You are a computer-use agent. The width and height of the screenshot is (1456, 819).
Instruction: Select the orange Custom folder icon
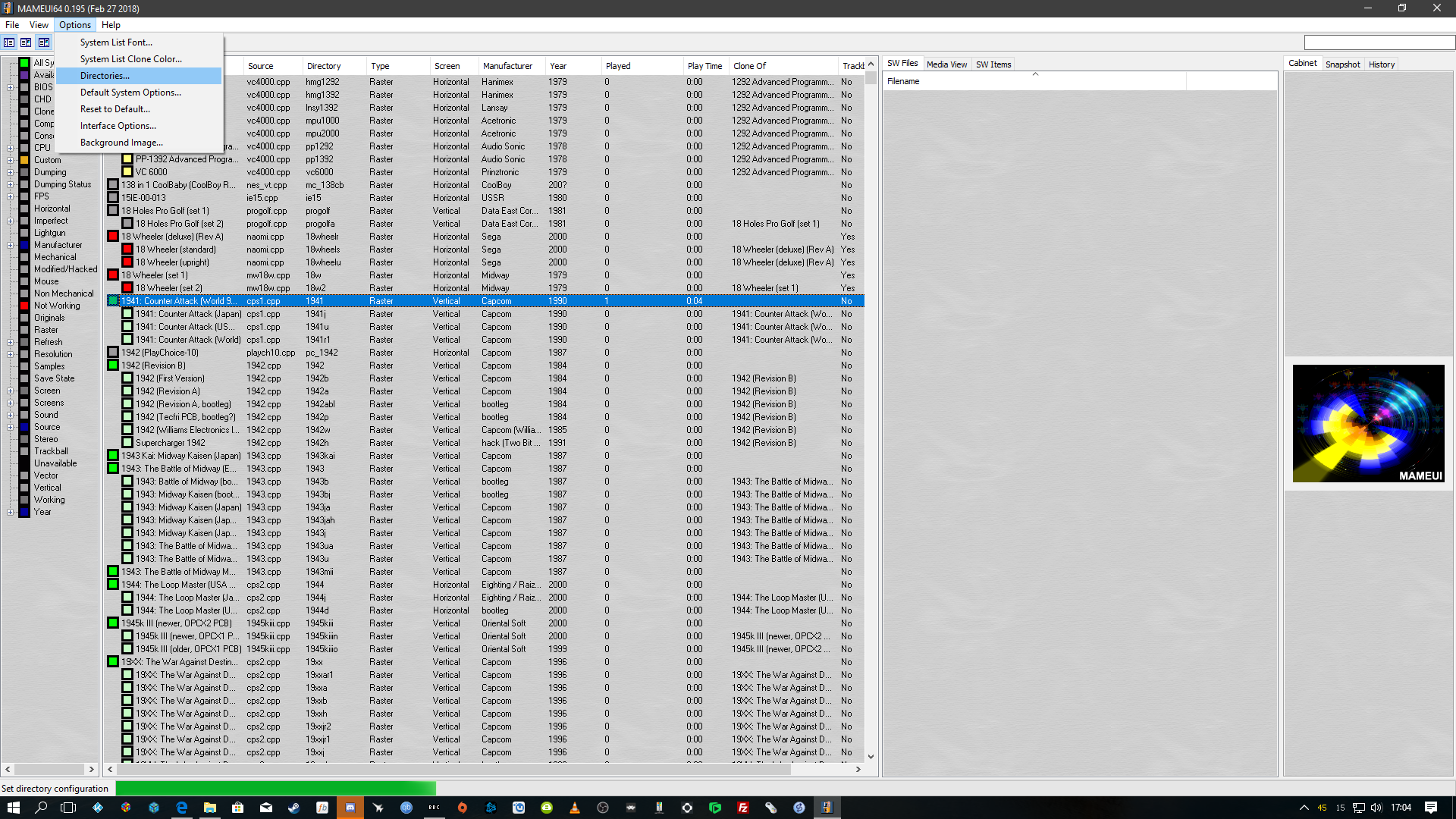(24, 160)
